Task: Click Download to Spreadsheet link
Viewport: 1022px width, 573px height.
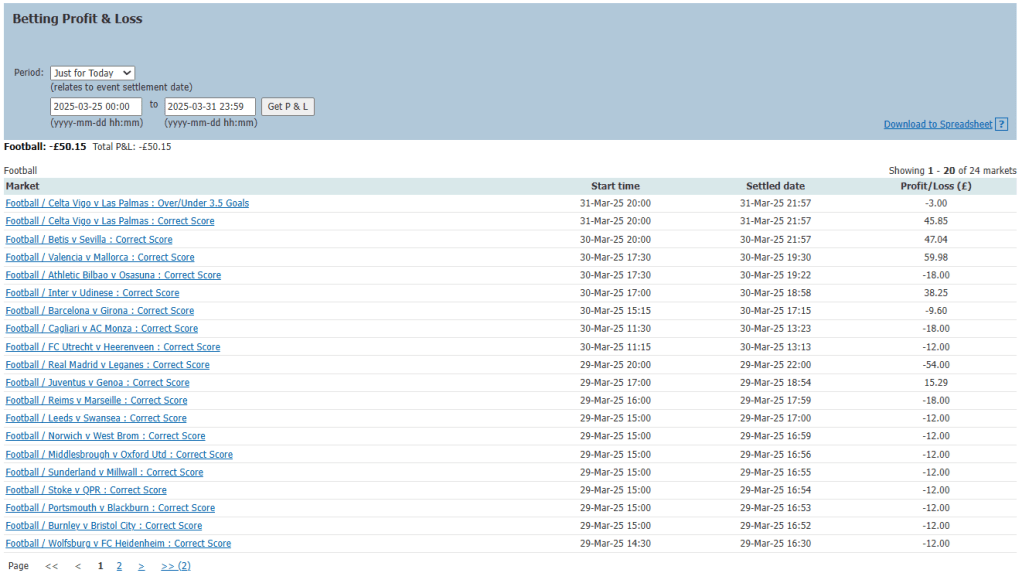Action: click(x=937, y=125)
